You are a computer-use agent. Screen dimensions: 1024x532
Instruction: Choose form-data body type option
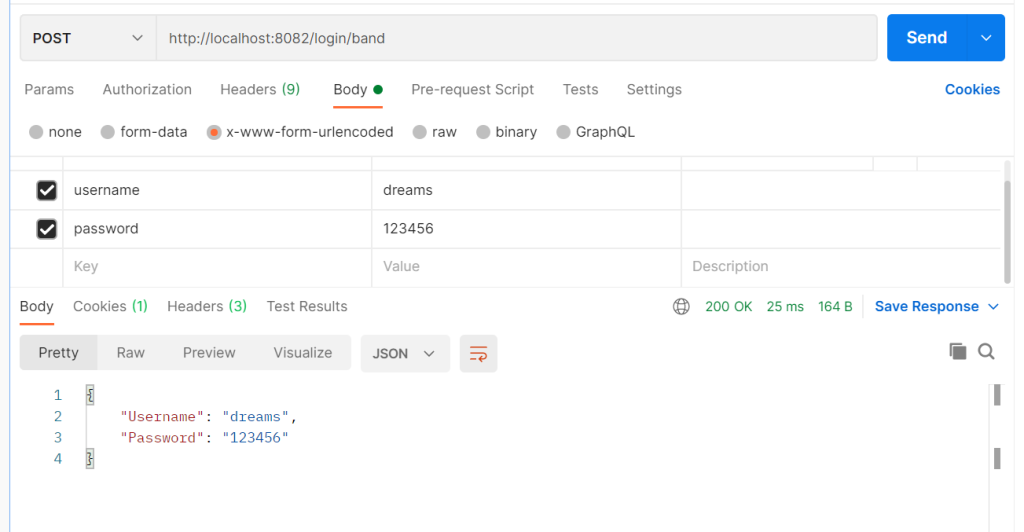pyautogui.click(x=108, y=132)
